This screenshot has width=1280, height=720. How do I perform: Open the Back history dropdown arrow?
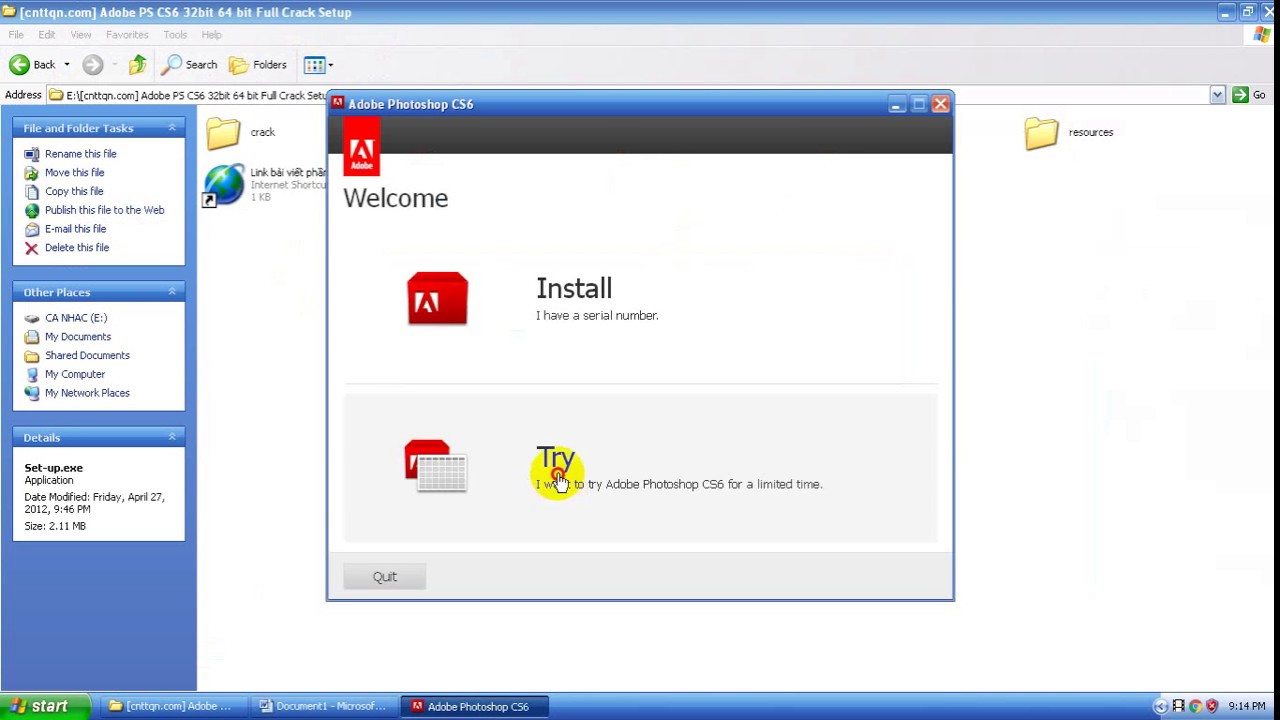coord(67,65)
